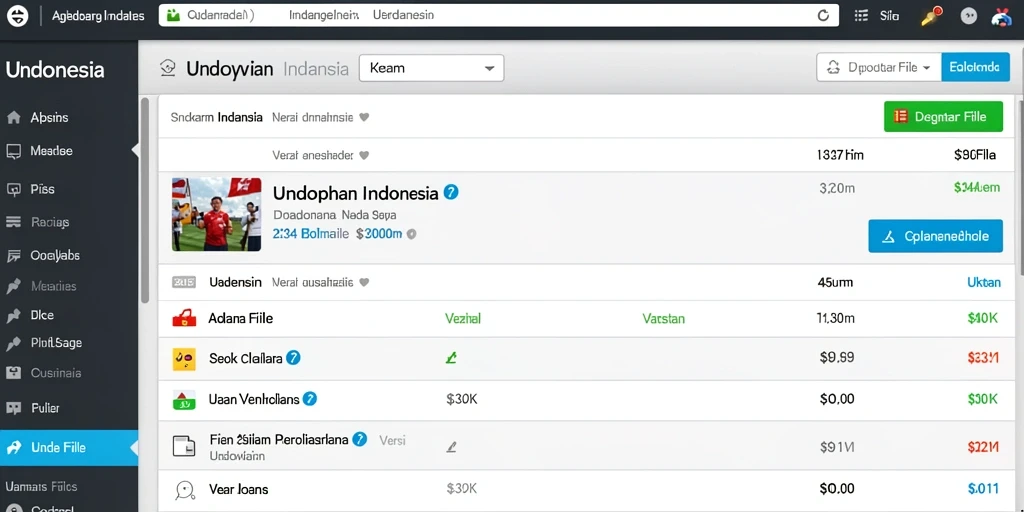Click the icon beside Cusrinaia
Image resolution: width=1024 pixels, height=512 pixels.
click(13, 373)
